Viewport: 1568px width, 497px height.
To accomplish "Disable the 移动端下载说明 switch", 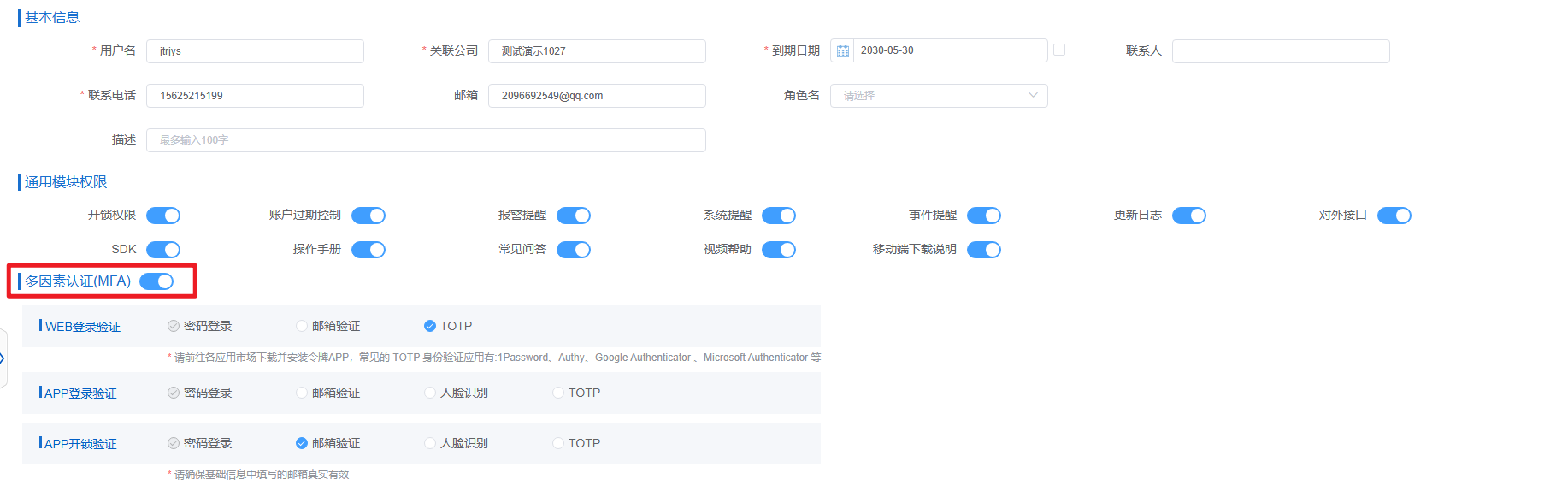I will pyautogui.click(x=984, y=250).
